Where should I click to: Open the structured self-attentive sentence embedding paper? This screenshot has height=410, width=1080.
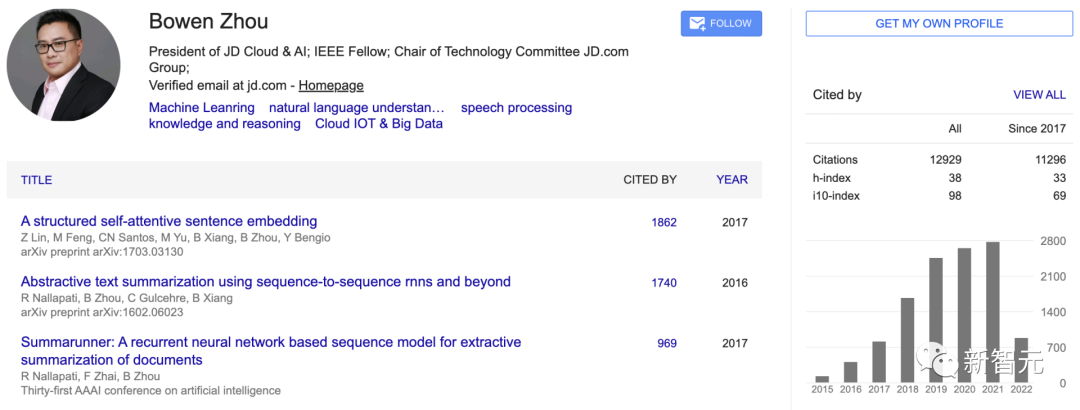click(169, 221)
